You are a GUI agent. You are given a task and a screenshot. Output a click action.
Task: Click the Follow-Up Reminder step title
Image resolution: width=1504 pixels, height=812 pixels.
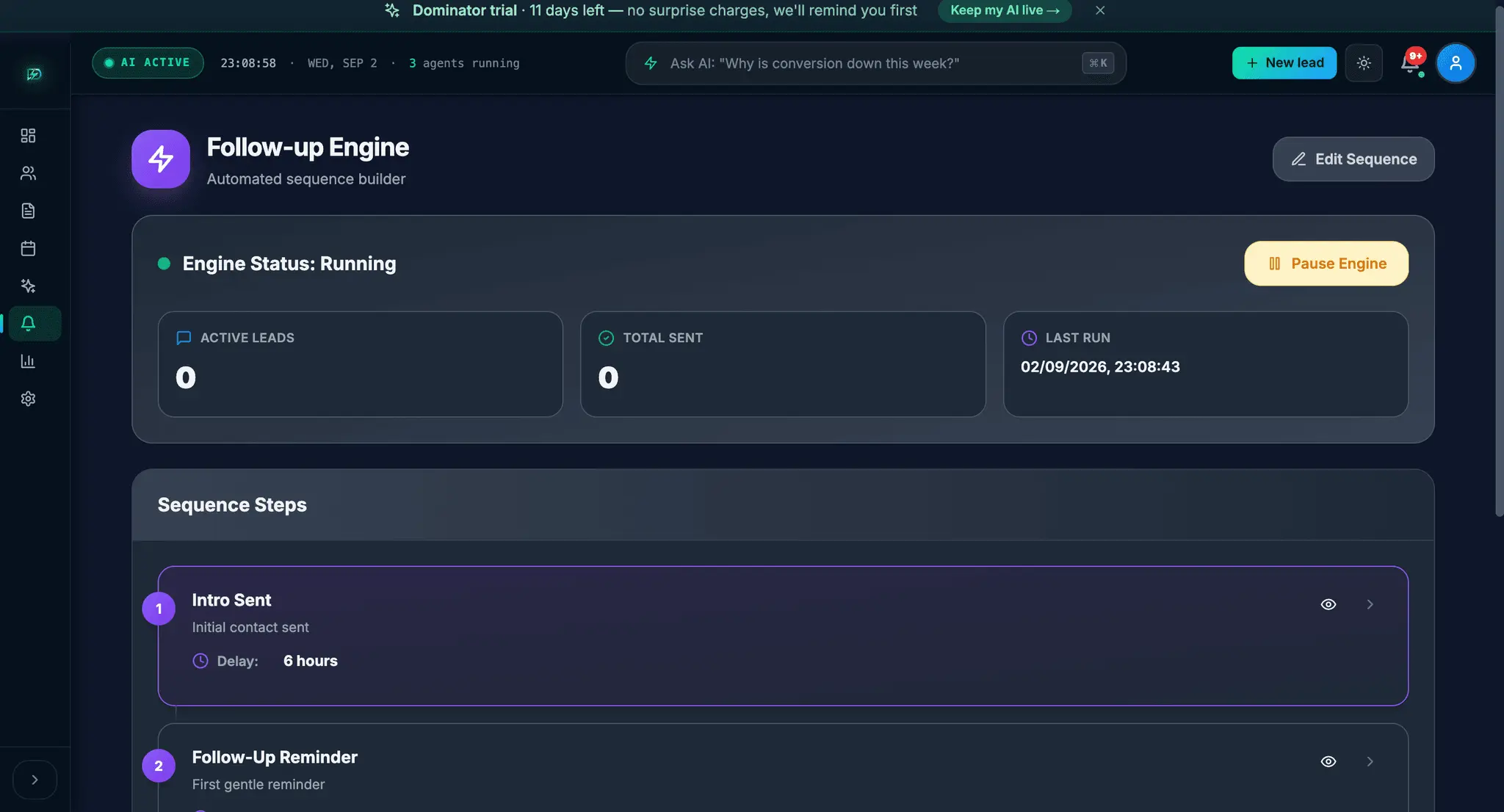click(x=275, y=757)
